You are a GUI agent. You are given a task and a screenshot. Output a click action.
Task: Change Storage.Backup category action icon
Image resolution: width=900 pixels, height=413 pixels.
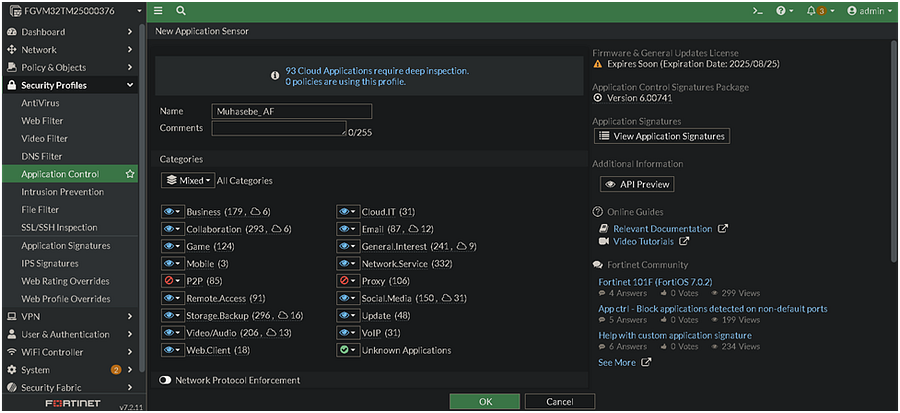(172, 315)
